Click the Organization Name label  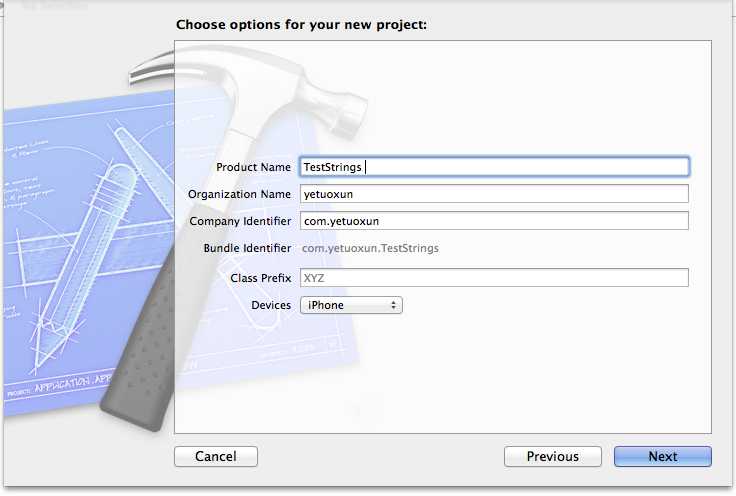click(x=239, y=194)
